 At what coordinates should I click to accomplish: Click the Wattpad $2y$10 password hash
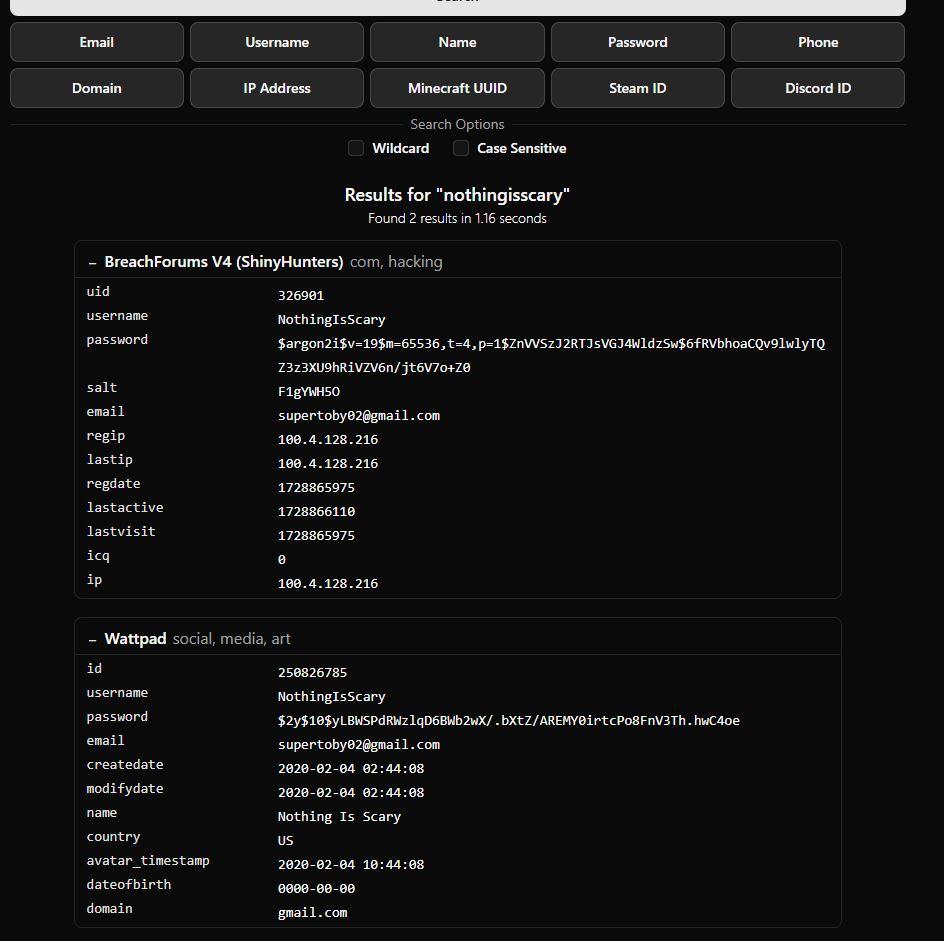pos(509,721)
